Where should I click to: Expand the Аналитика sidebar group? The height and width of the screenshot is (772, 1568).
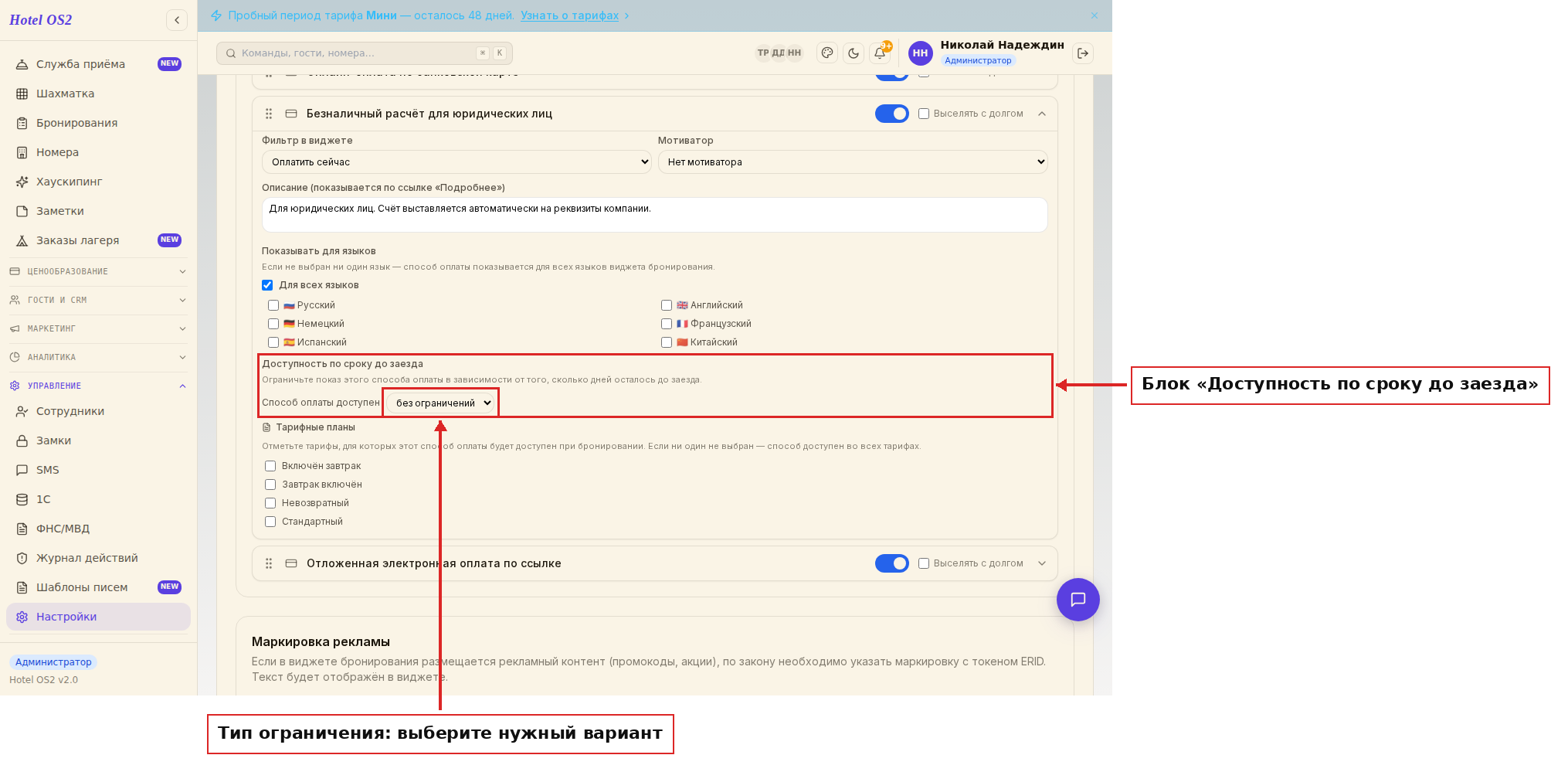click(x=98, y=357)
